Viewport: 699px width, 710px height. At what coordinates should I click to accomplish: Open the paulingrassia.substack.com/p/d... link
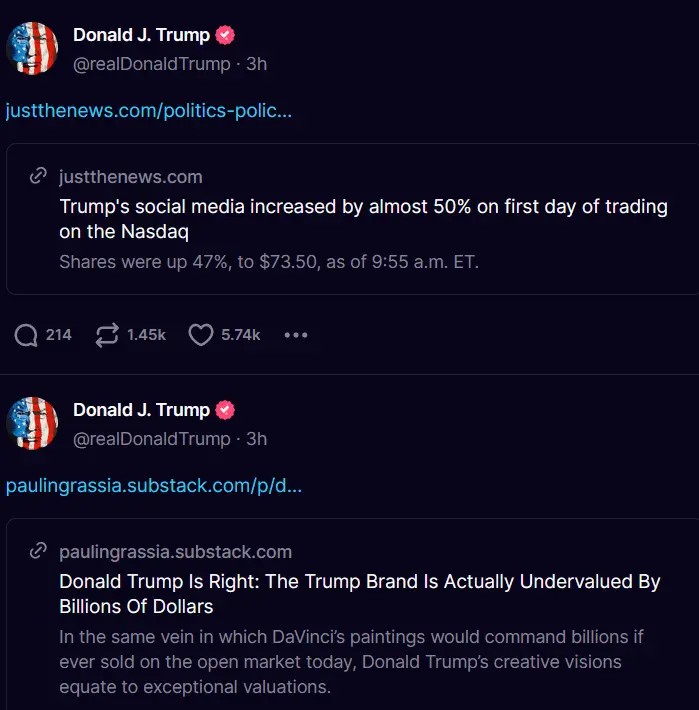(x=154, y=486)
